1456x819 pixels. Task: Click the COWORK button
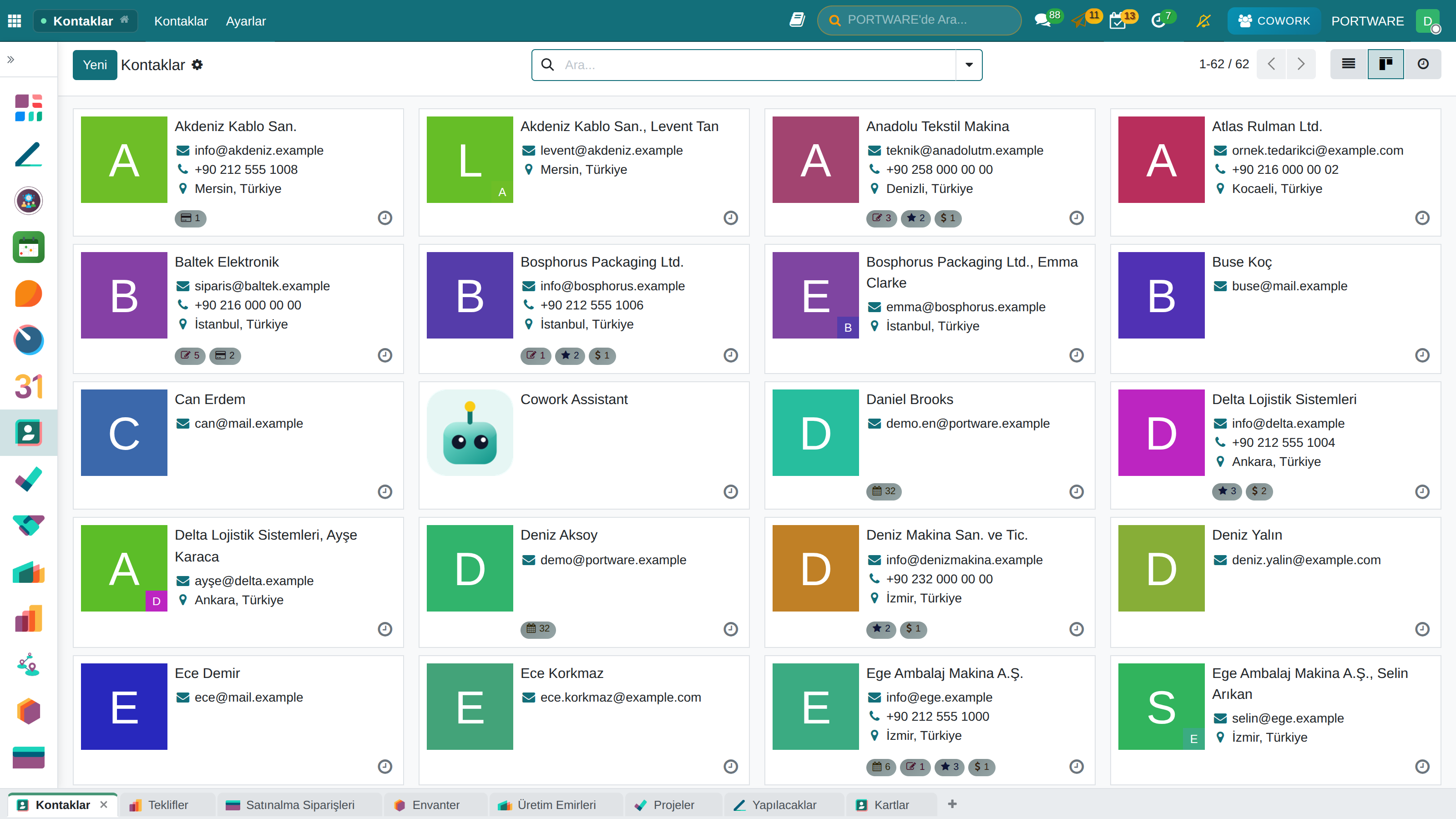coord(1274,21)
